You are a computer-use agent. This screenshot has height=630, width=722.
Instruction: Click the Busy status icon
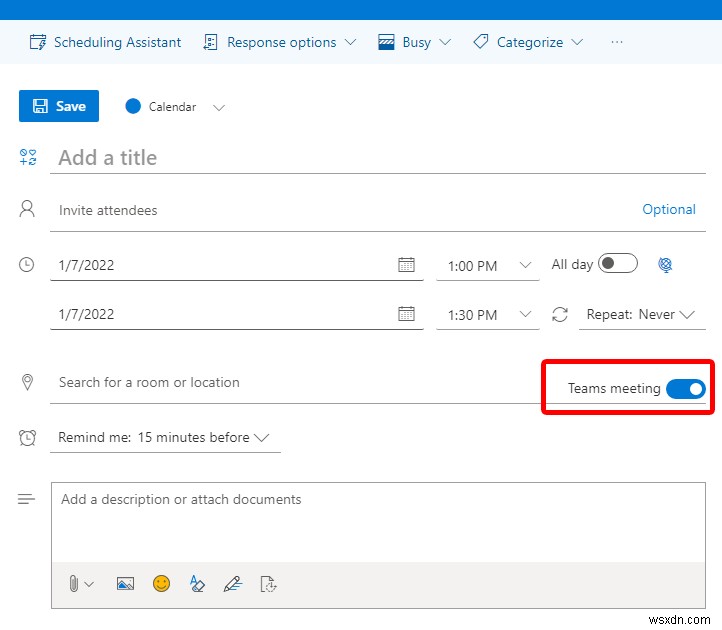point(386,42)
